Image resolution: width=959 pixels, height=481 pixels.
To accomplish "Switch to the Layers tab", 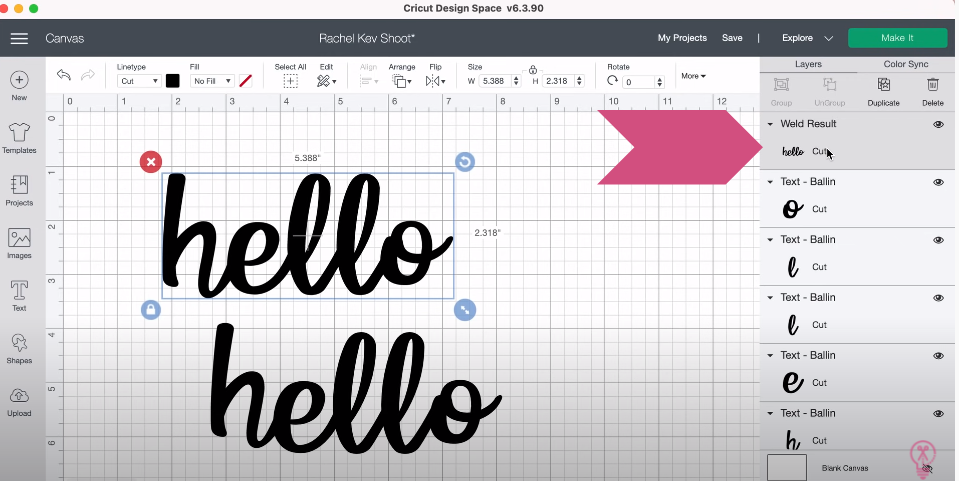I will pyautogui.click(x=808, y=64).
